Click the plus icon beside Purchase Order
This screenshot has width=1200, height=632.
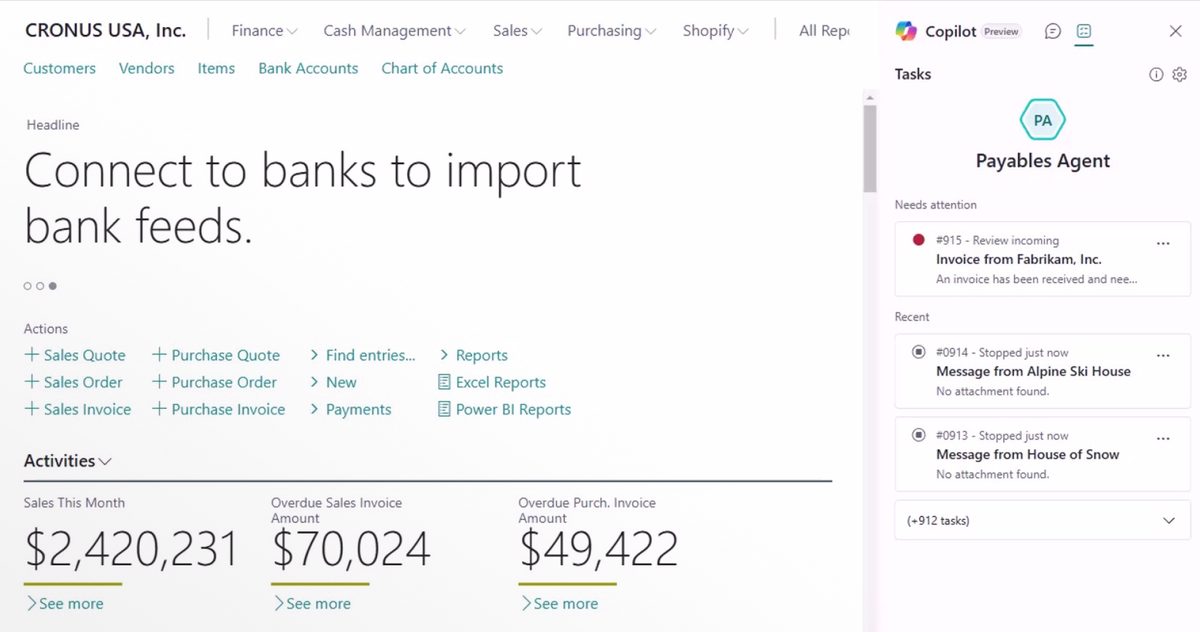[159, 382]
